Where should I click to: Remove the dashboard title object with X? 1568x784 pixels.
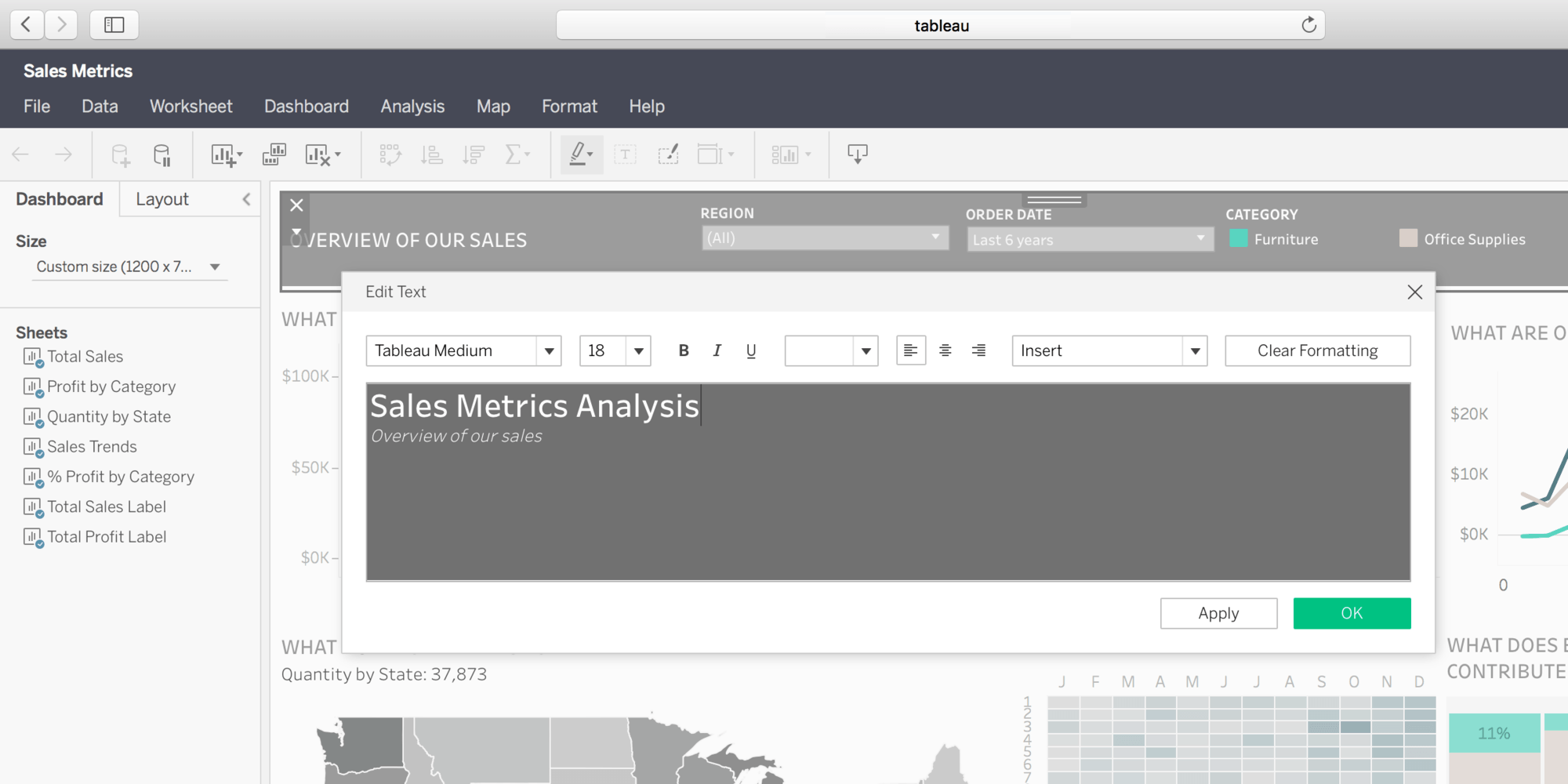tap(296, 205)
